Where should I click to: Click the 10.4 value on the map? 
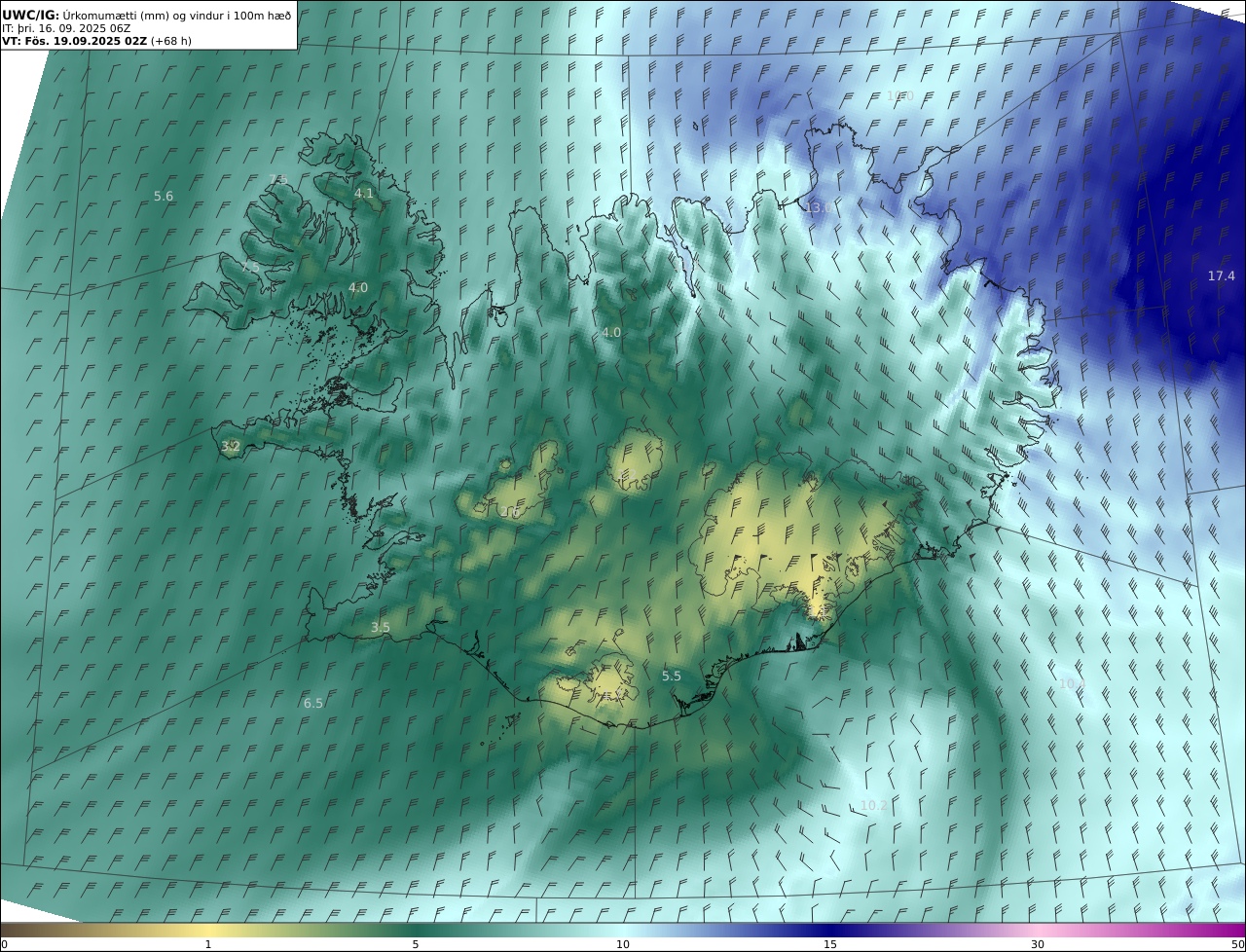[1072, 684]
